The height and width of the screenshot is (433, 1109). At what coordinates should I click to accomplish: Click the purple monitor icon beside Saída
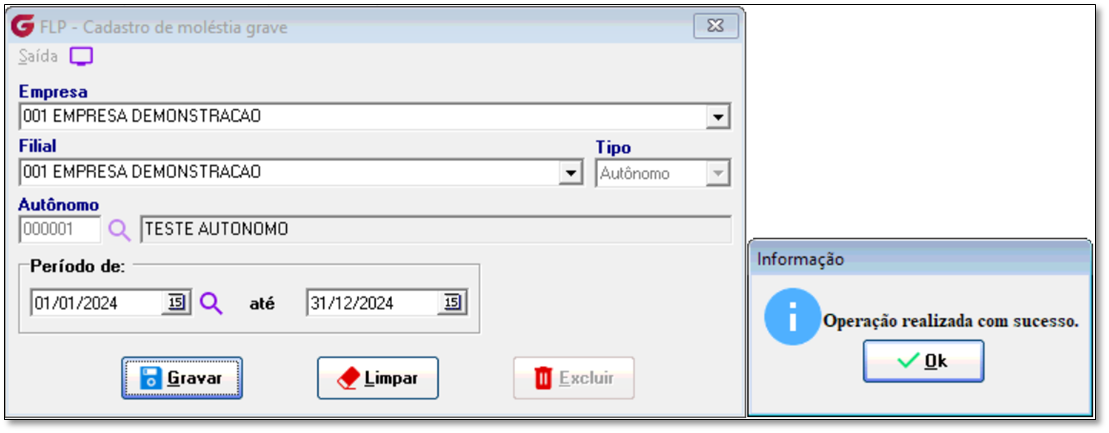coord(81,57)
